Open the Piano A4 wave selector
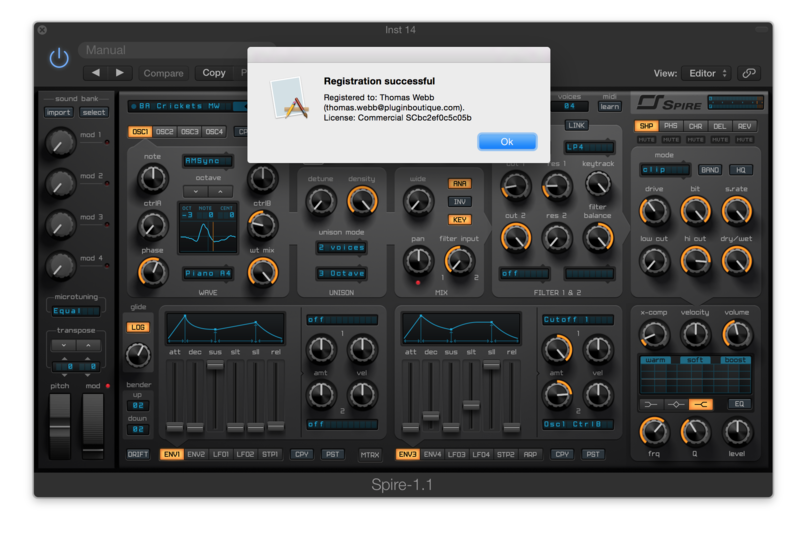Screen dimensions: 800x539 click(x=208, y=274)
